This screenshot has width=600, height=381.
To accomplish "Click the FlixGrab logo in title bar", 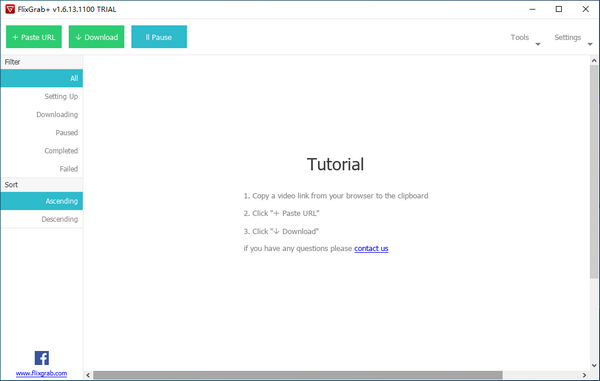I will click(x=10, y=9).
